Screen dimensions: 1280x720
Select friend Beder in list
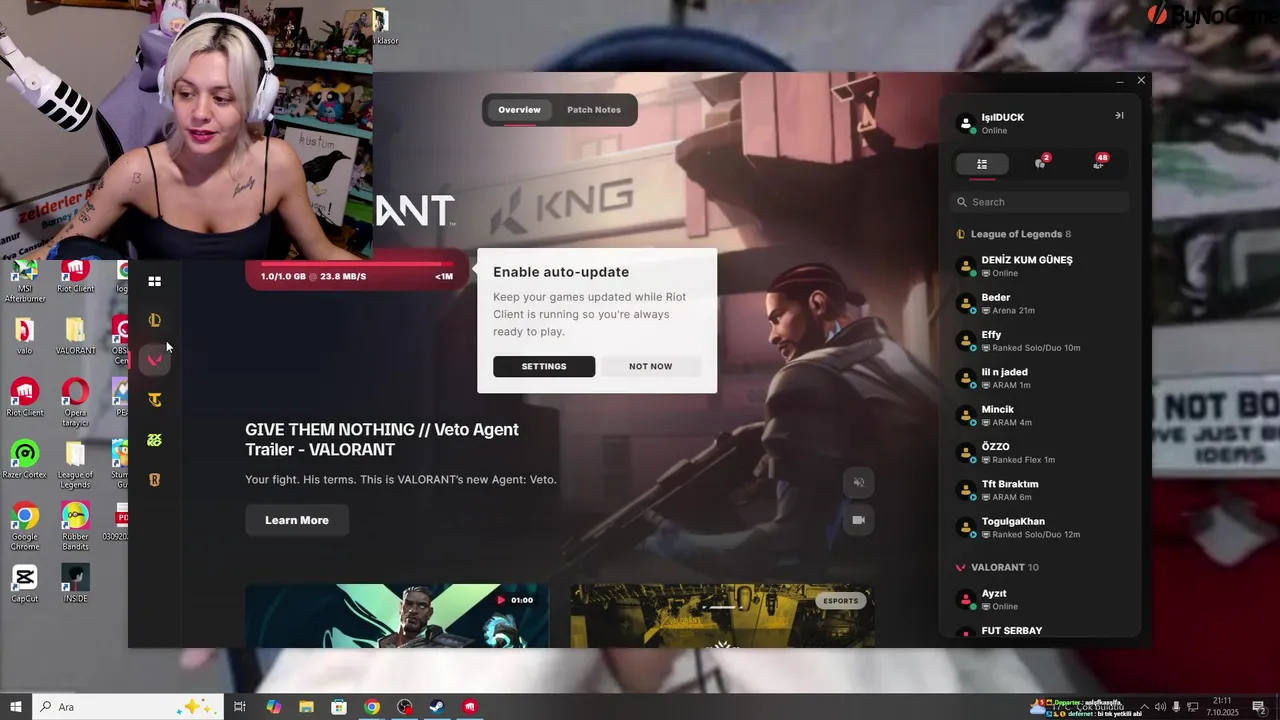click(1040, 303)
